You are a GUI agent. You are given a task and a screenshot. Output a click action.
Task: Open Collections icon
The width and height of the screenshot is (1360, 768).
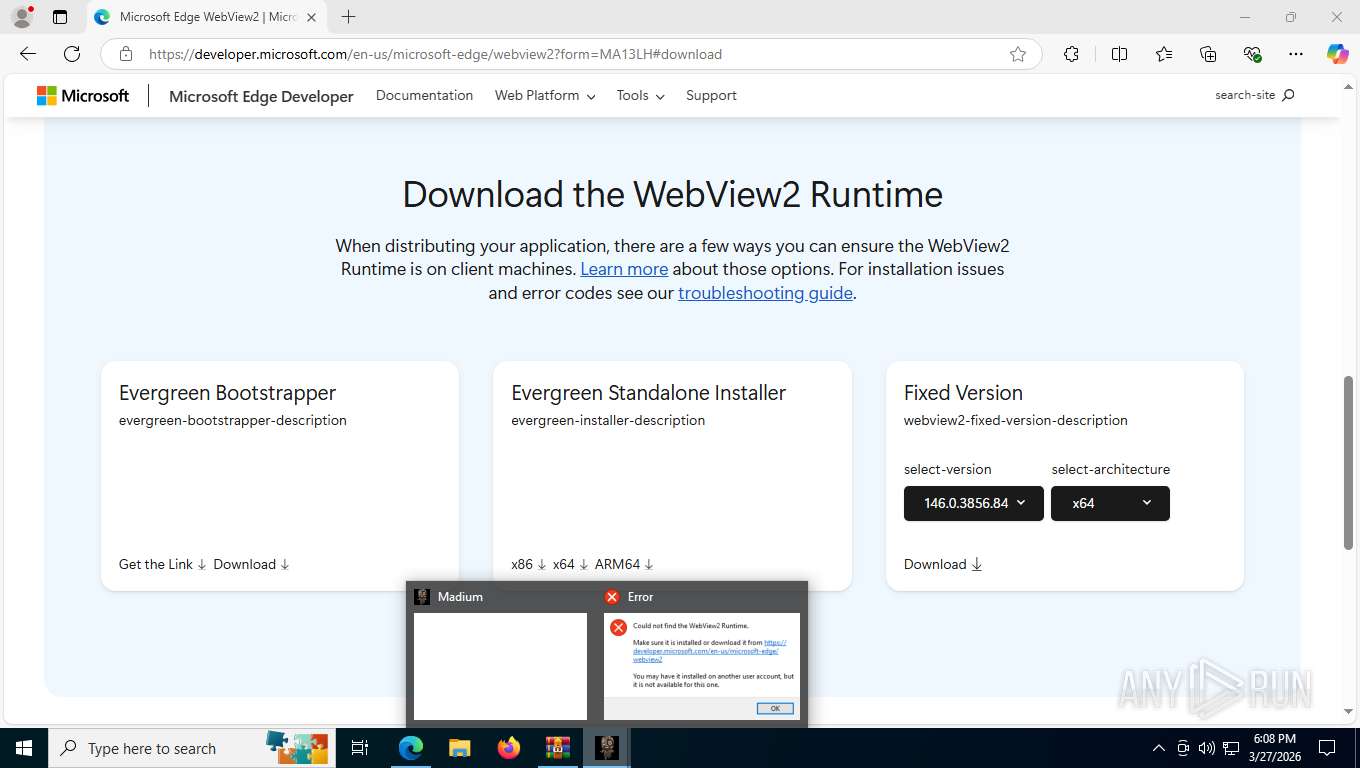click(1208, 54)
